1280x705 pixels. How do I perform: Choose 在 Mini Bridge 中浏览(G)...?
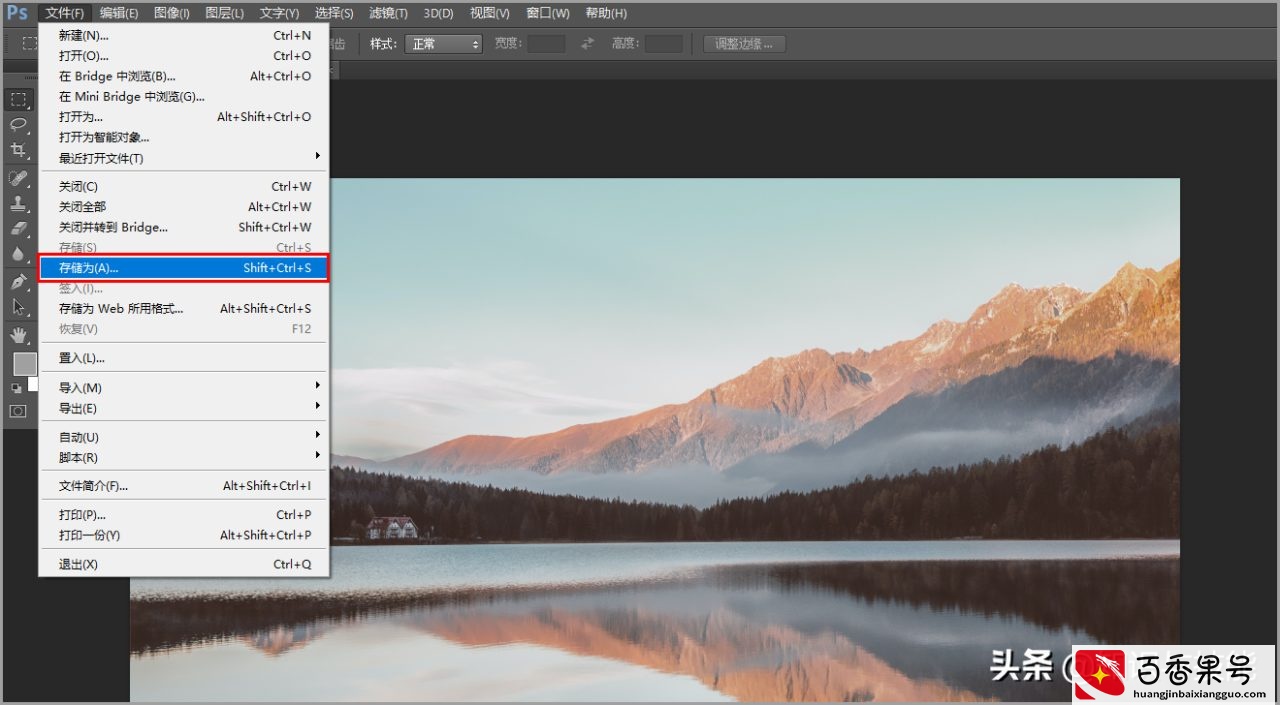(183, 97)
